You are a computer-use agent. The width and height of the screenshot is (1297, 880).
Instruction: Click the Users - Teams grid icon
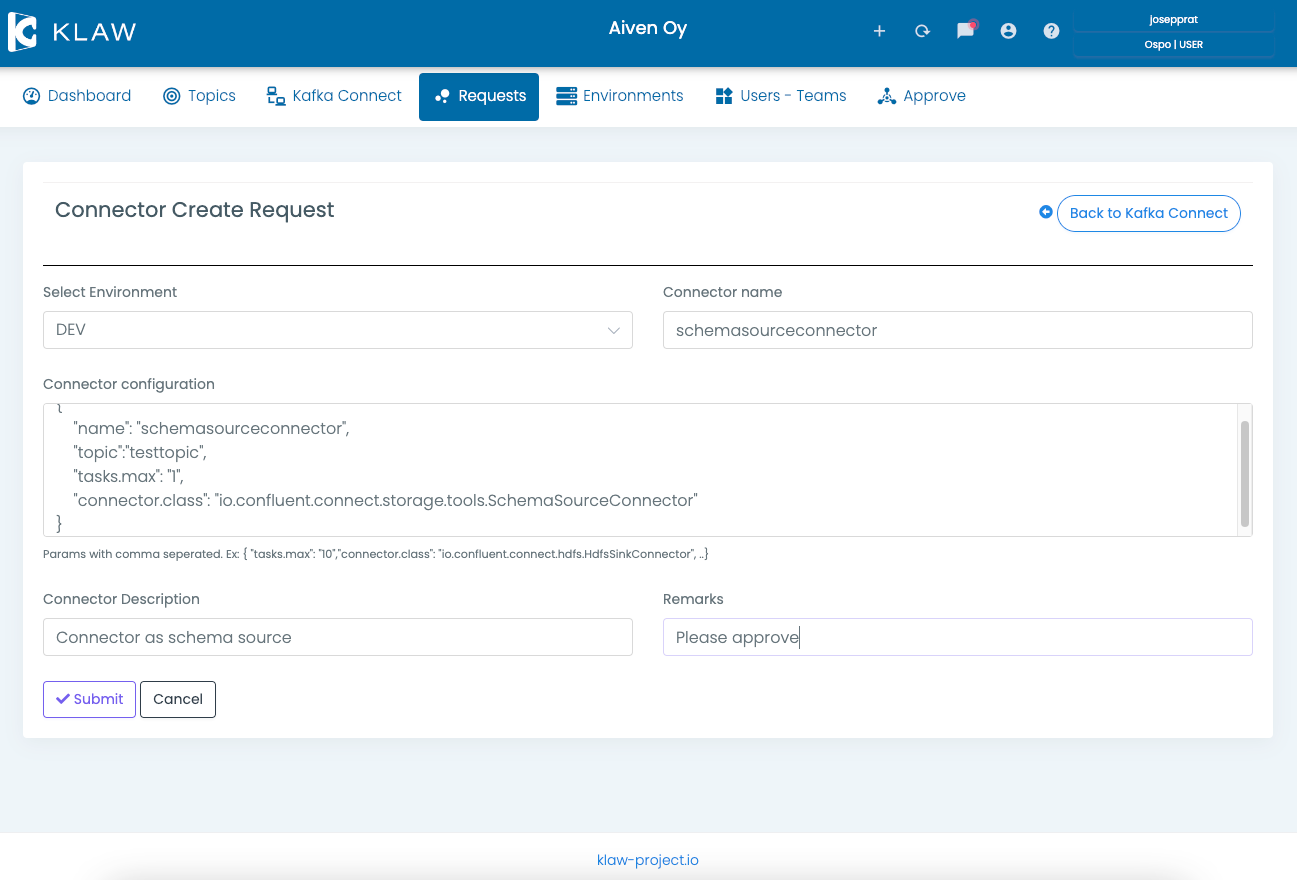click(x=723, y=95)
